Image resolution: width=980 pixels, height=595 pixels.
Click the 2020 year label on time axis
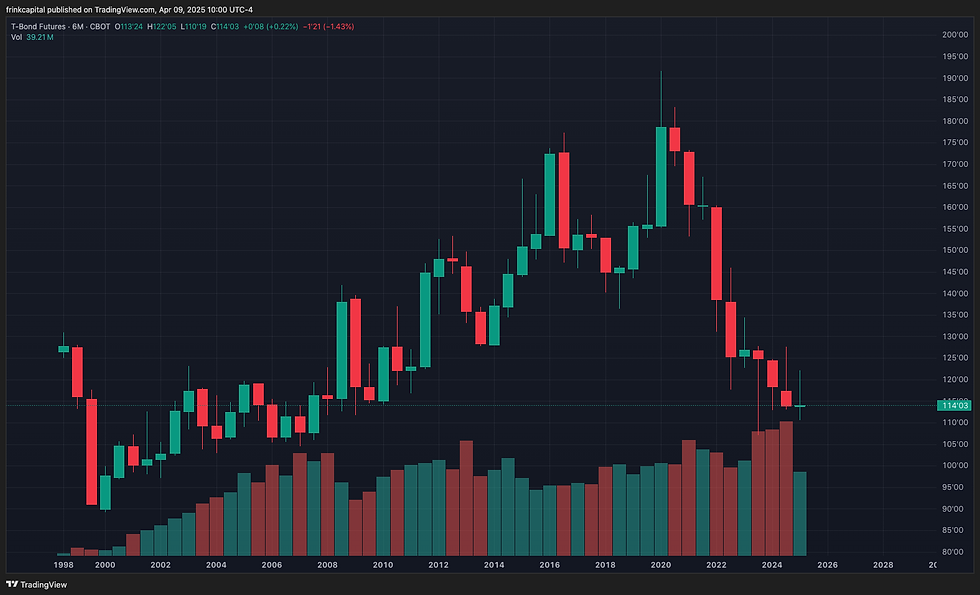pos(660,564)
